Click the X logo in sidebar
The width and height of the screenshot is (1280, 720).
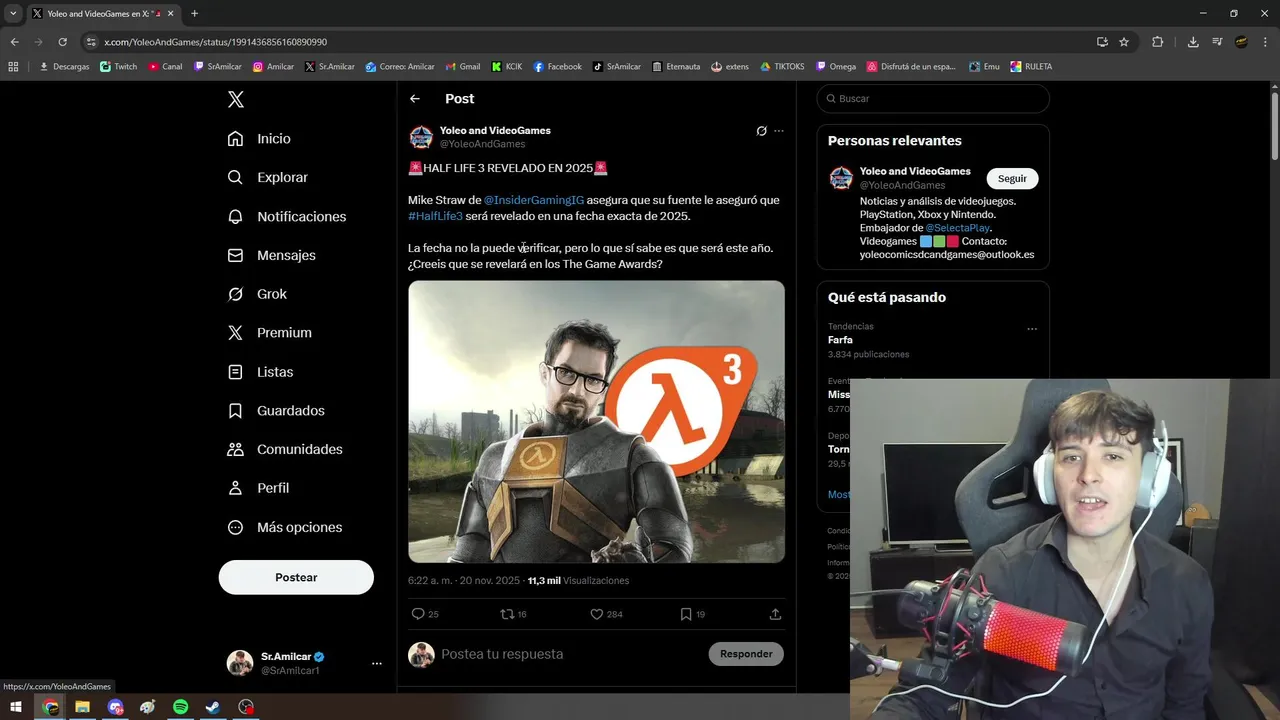click(x=235, y=99)
